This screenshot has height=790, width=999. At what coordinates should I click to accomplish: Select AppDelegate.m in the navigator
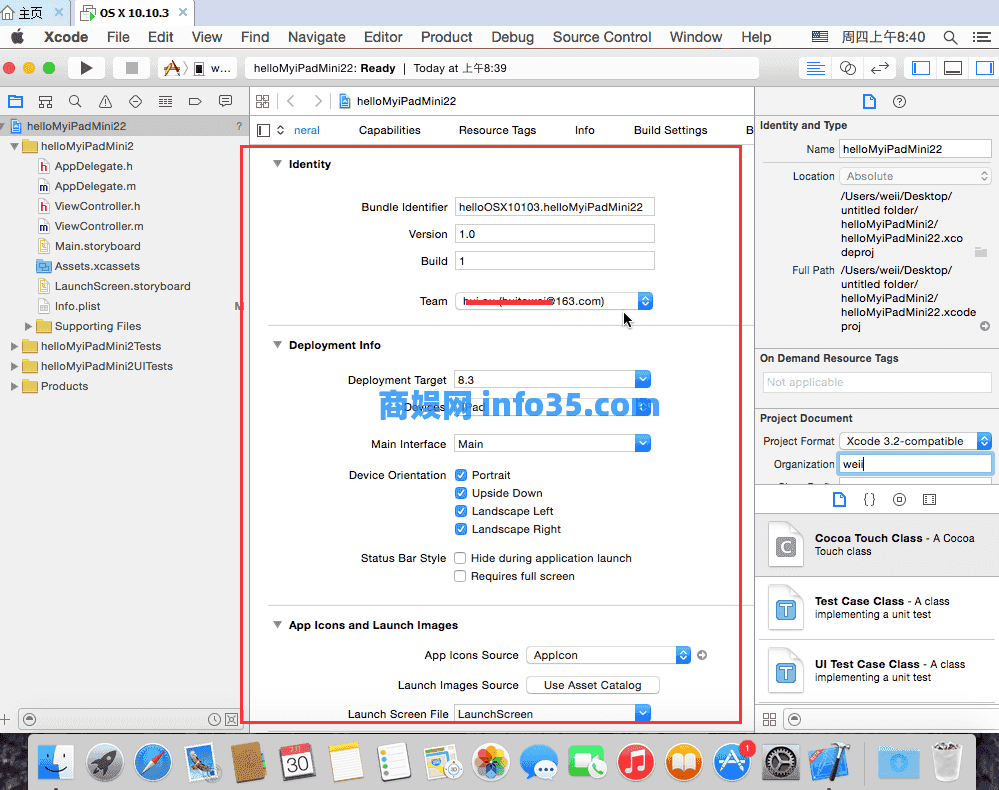pyautogui.click(x=95, y=186)
